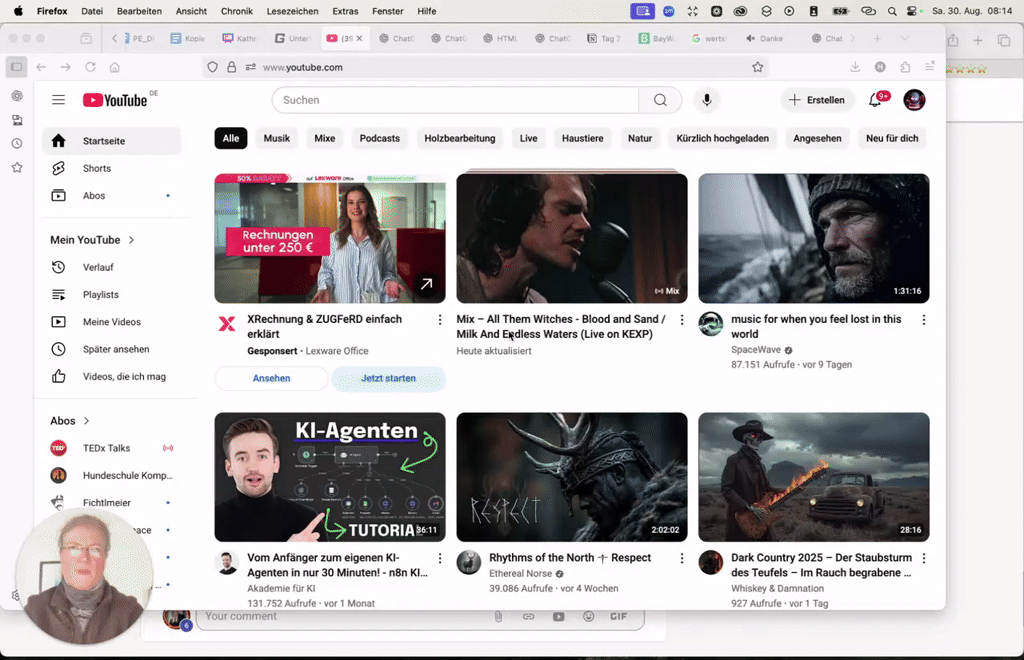Attach a file via the paperclip icon

[x=499, y=617]
